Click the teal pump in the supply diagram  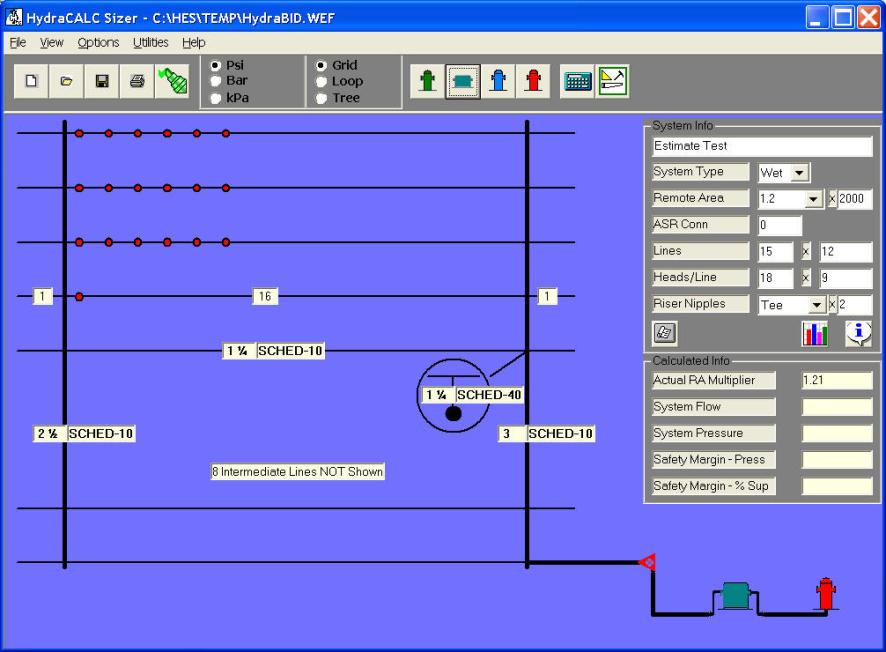(735, 596)
